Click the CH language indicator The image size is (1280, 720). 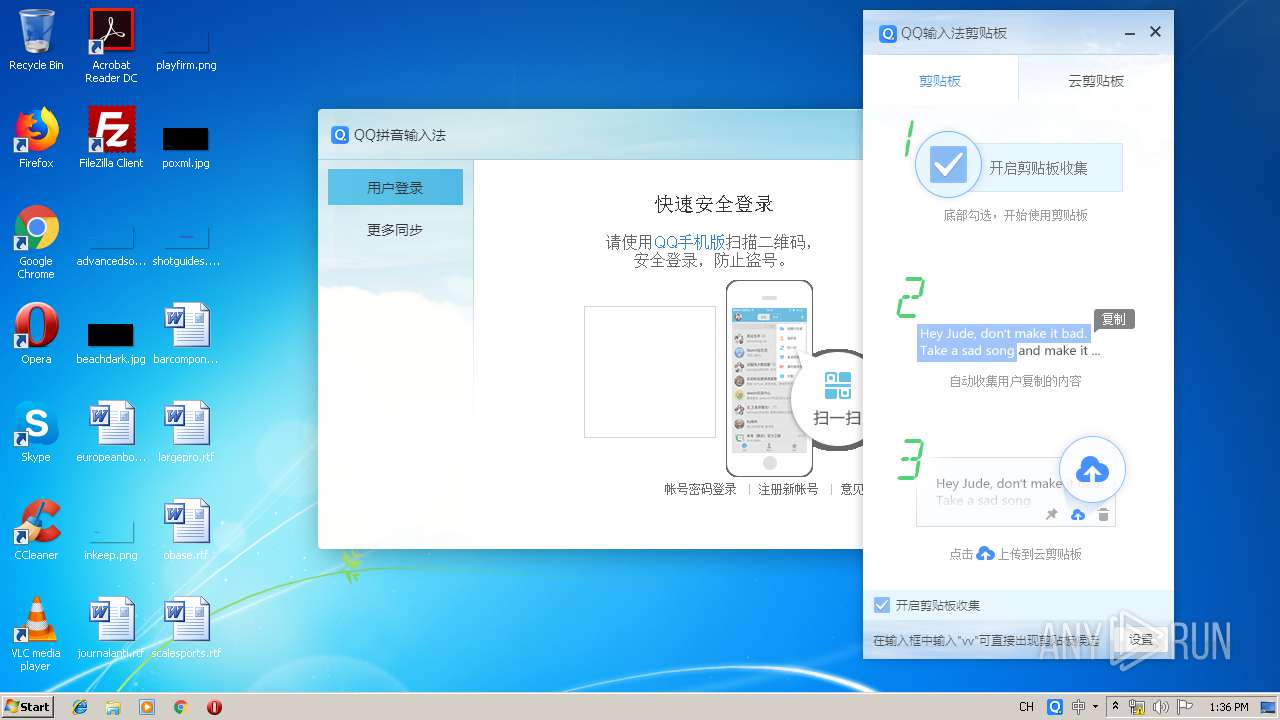[1026, 707]
